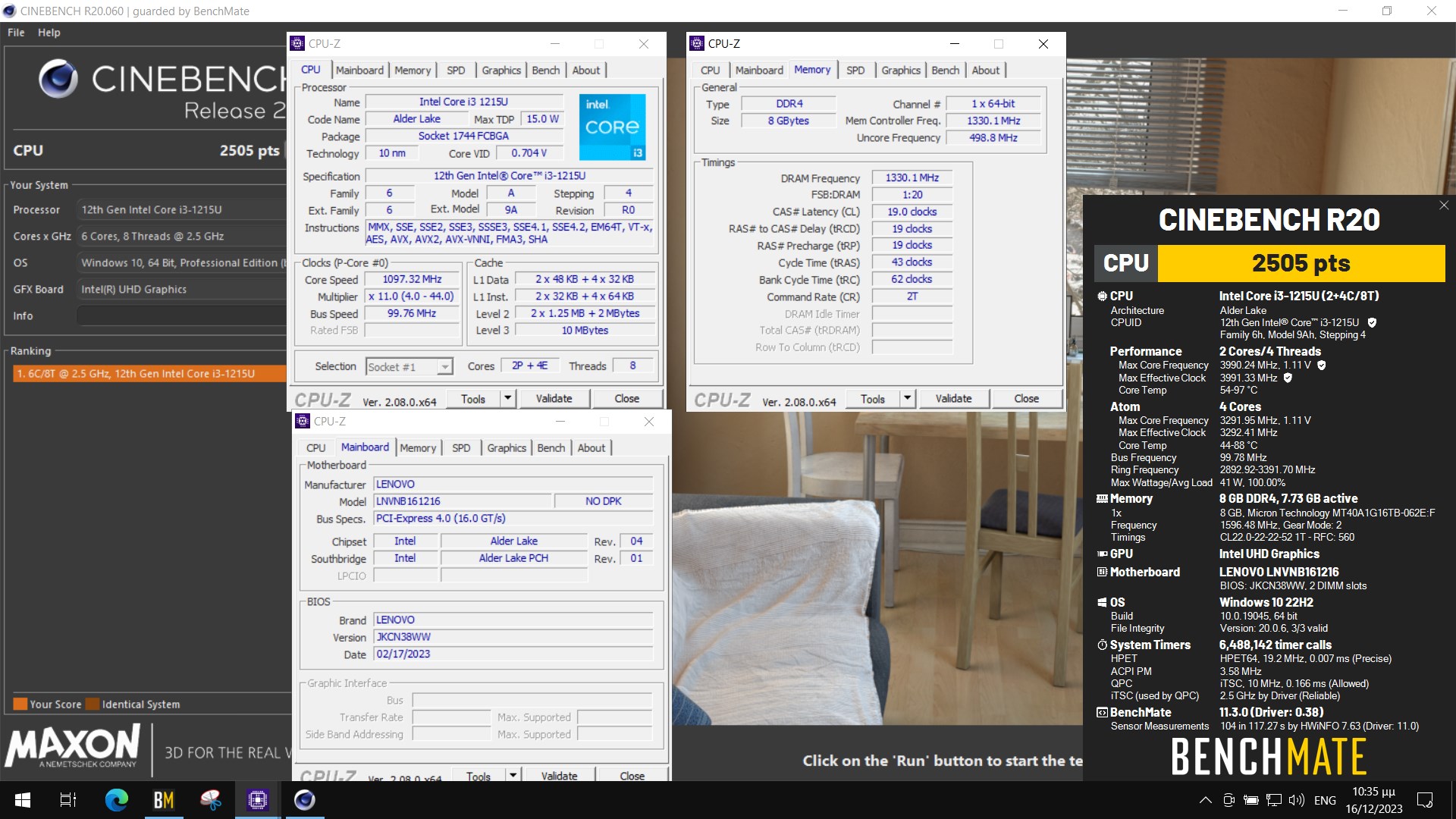Click shield icon next to Max Effective Clock
The image size is (1456, 819).
click(x=1288, y=378)
